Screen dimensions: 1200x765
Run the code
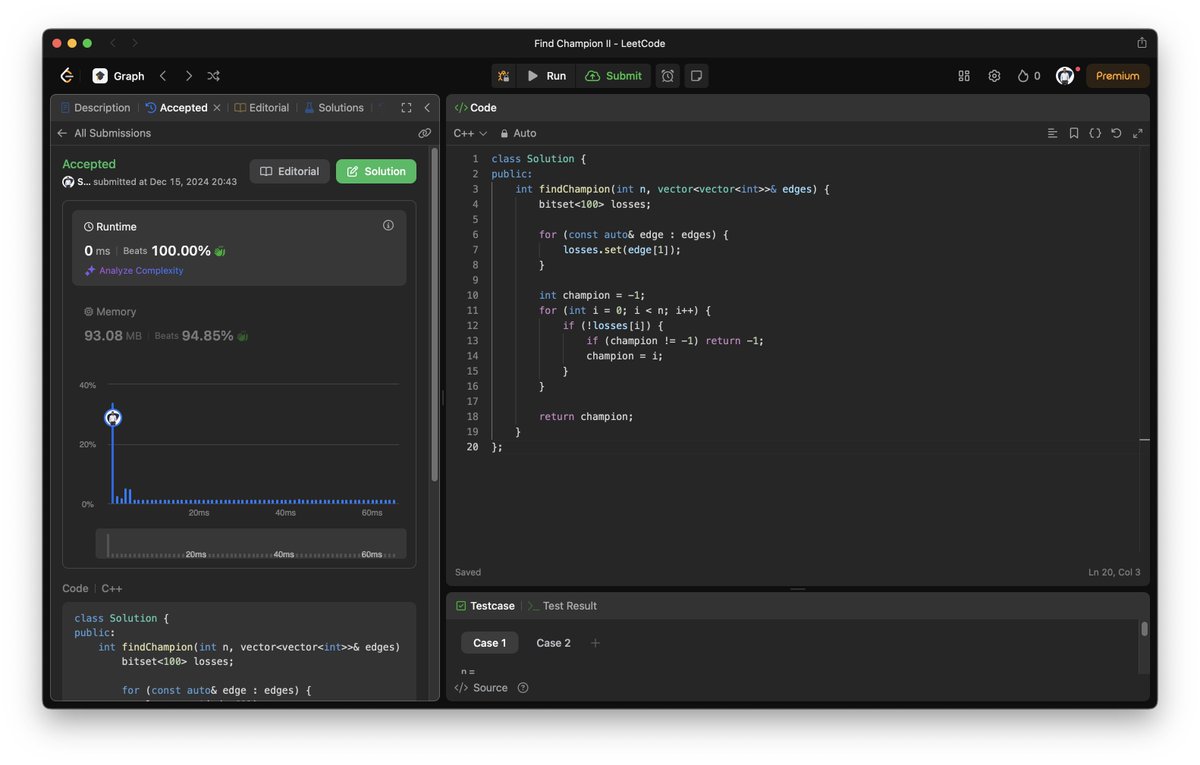click(546, 76)
